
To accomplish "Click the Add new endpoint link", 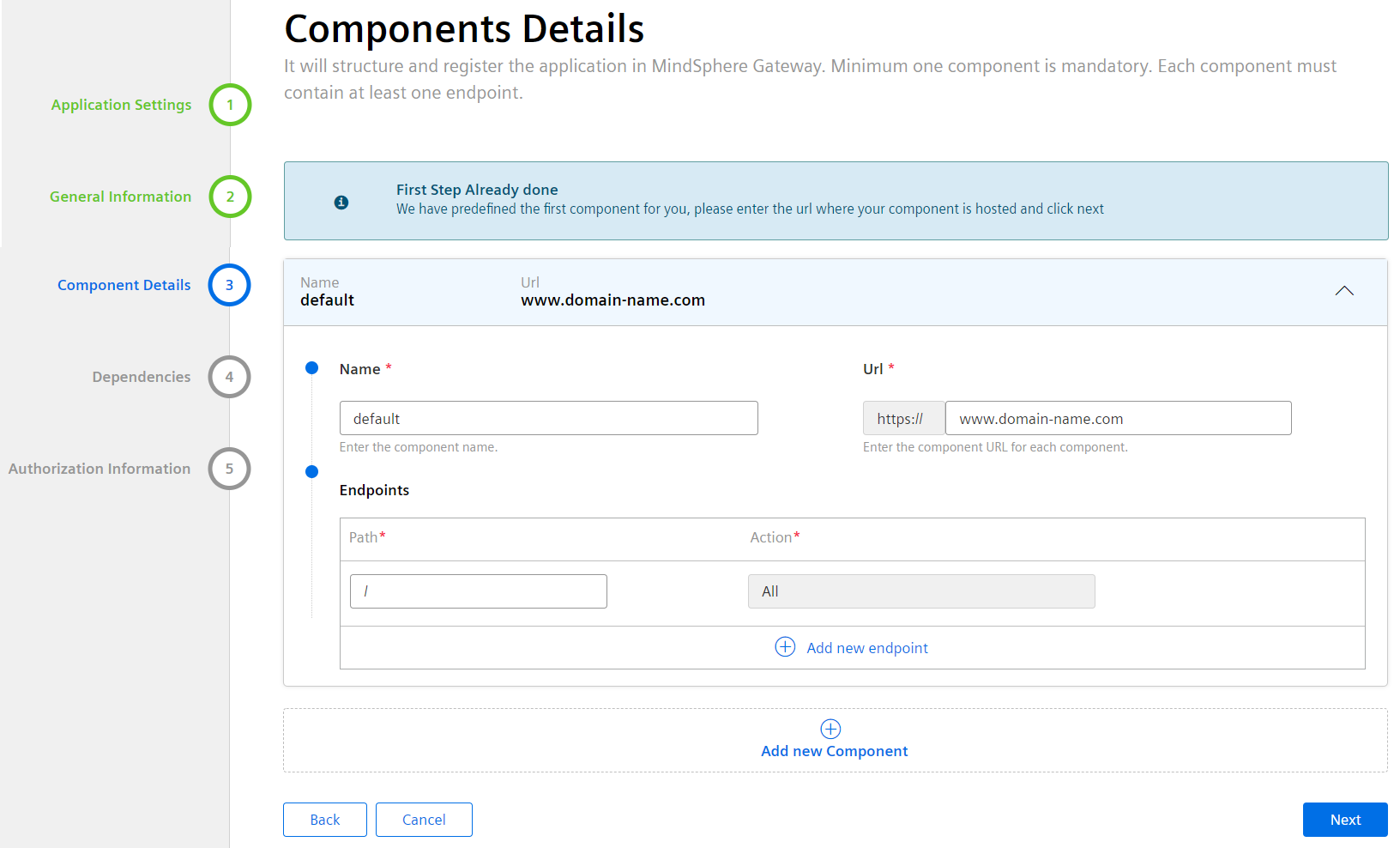I will tap(867, 648).
